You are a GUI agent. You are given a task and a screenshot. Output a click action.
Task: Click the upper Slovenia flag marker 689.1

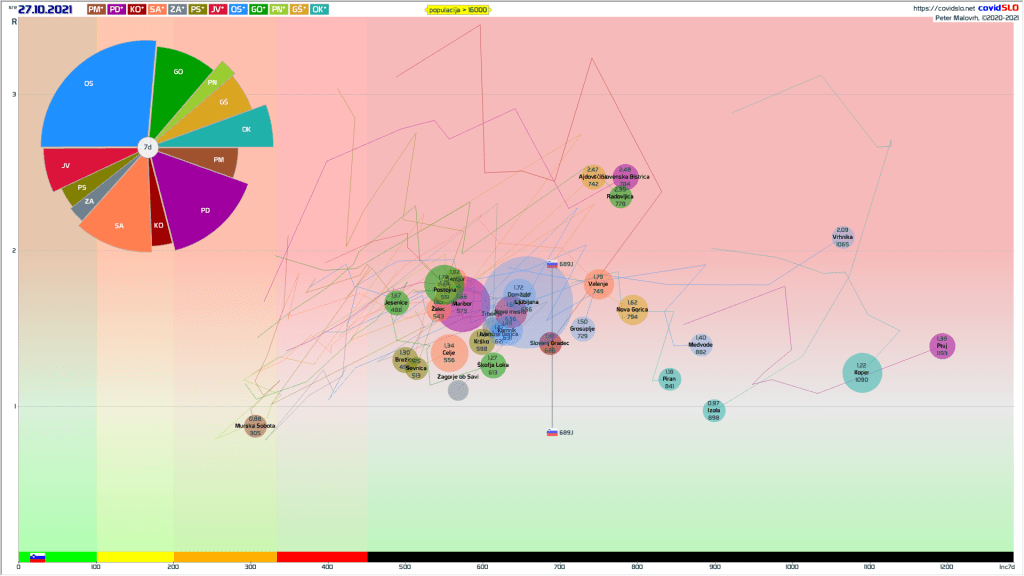click(x=552, y=264)
